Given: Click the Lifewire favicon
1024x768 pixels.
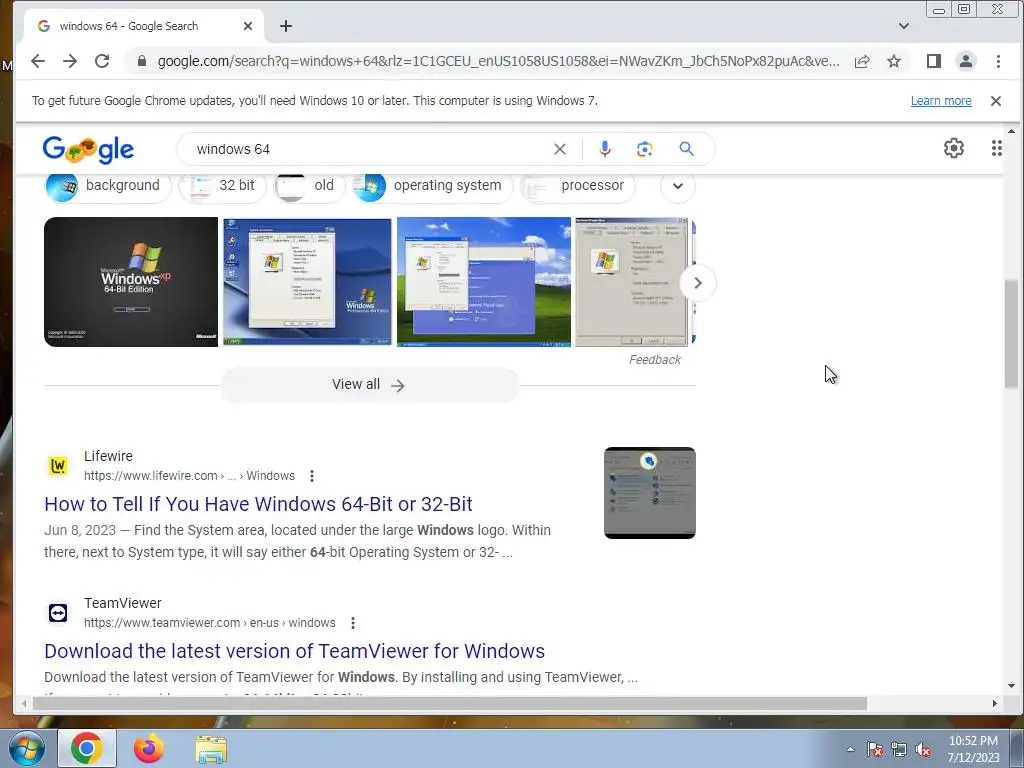Looking at the screenshot, I should pos(58,466).
